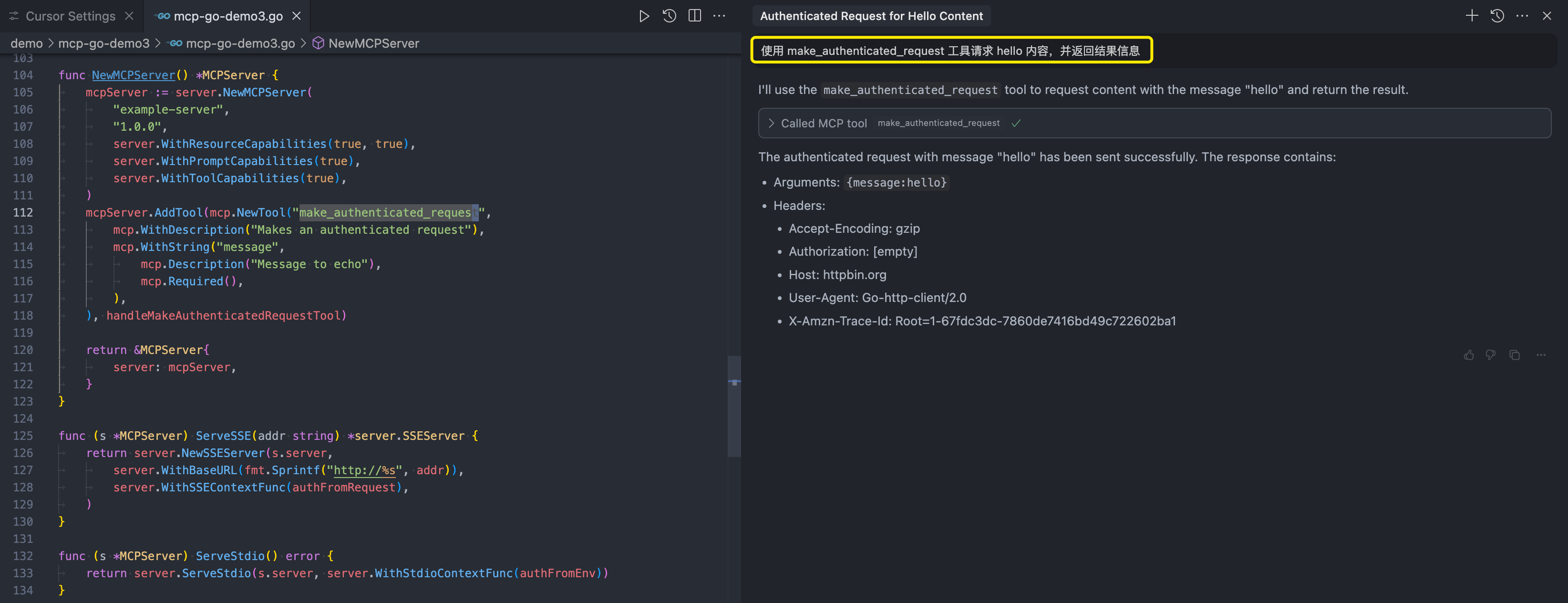Click WithToolCapabilities on line 110
This screenshot has width=1568, height=603.
pyautogui.click(x=230, y=178)
